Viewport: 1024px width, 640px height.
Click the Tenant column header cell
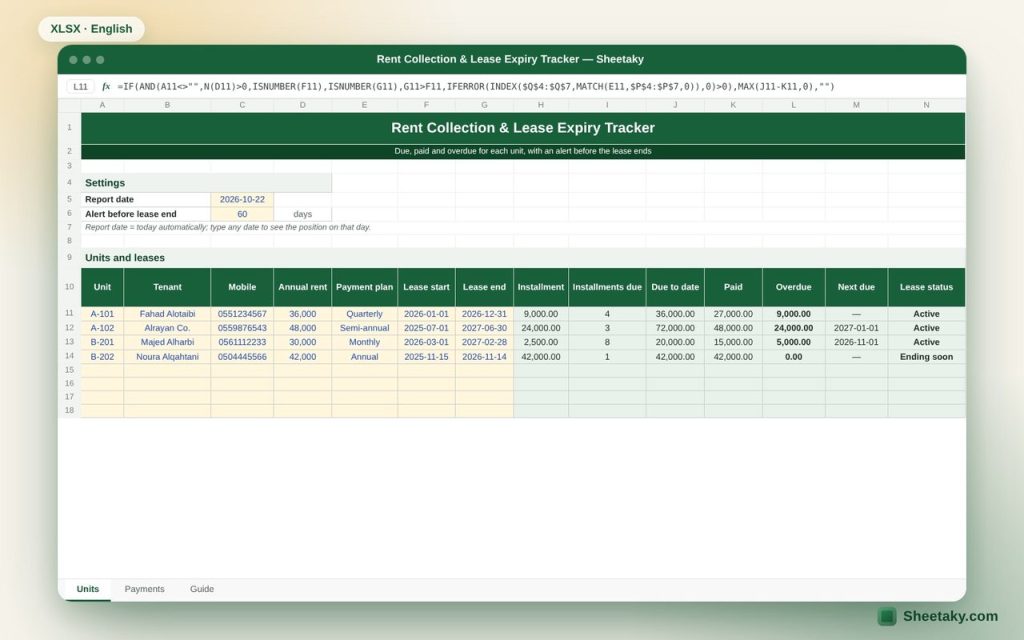167,287
